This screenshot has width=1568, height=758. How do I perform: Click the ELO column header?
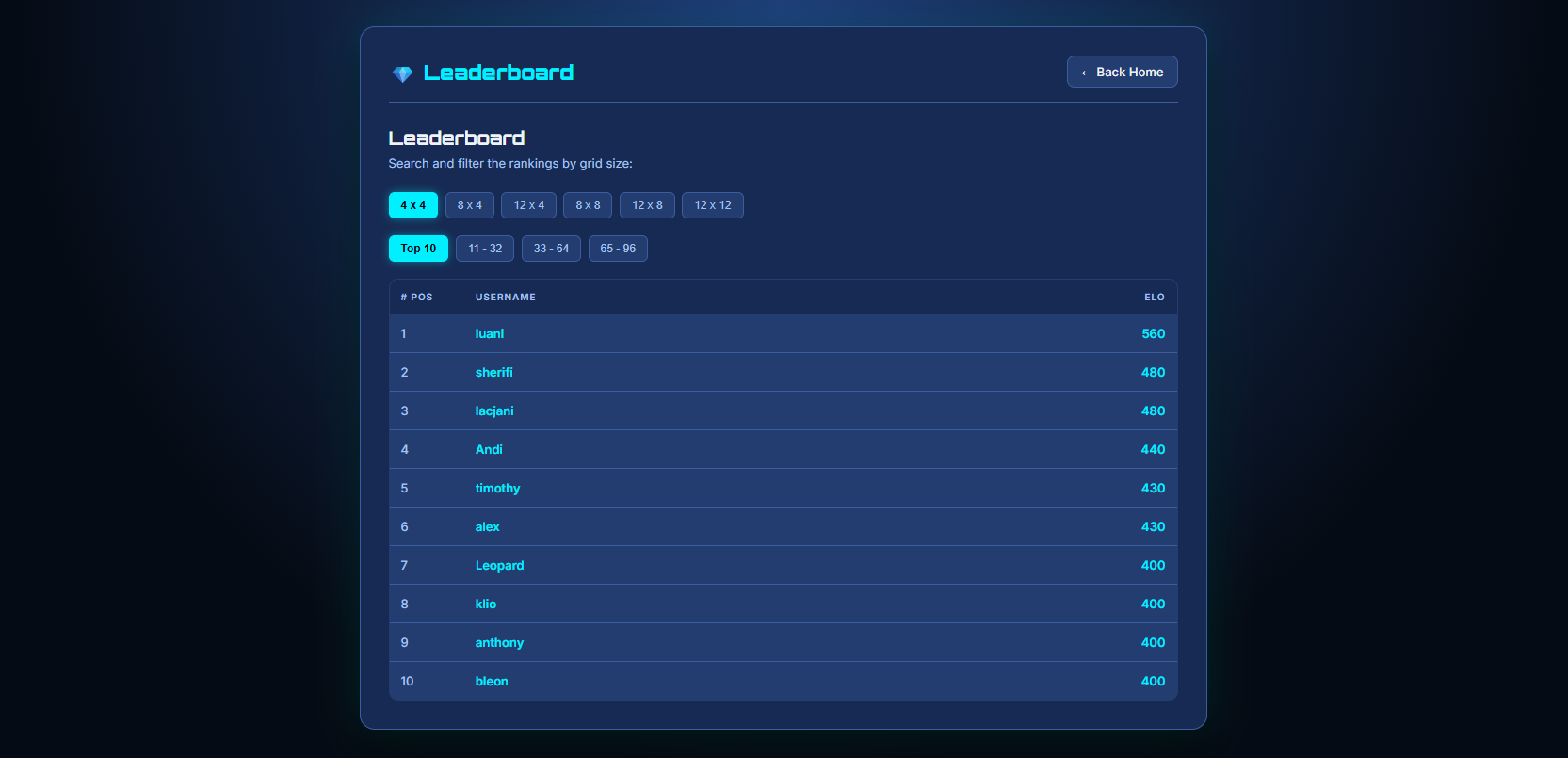pos(1155,297)
